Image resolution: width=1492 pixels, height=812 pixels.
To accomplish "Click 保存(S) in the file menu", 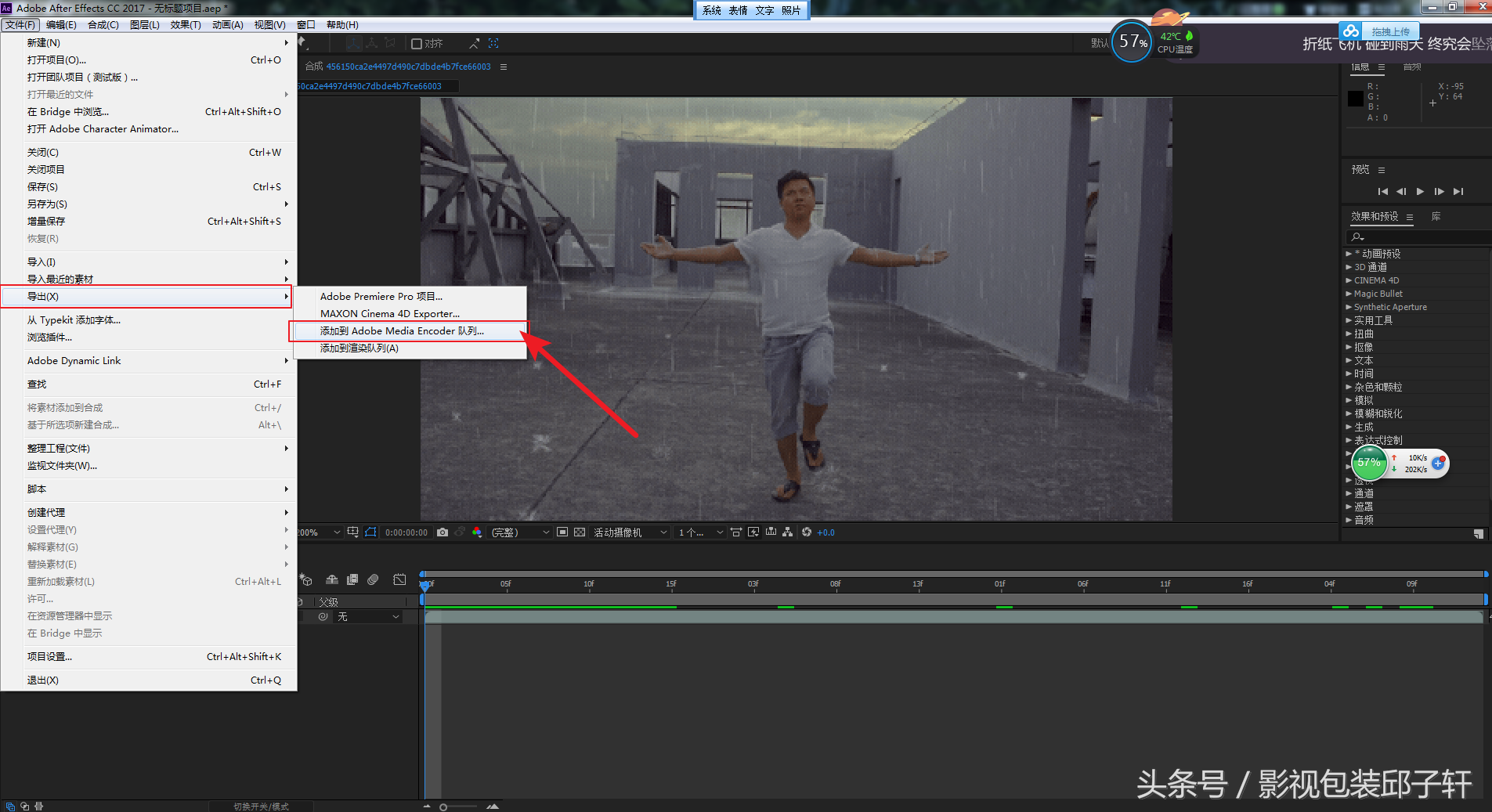I will click(x=149, y=187).
